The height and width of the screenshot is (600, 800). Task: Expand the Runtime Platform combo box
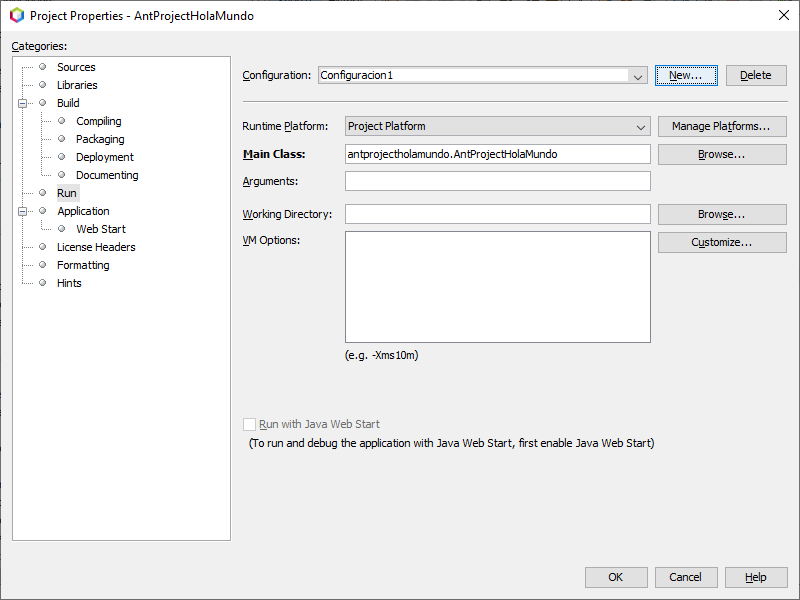pos(641,127)
